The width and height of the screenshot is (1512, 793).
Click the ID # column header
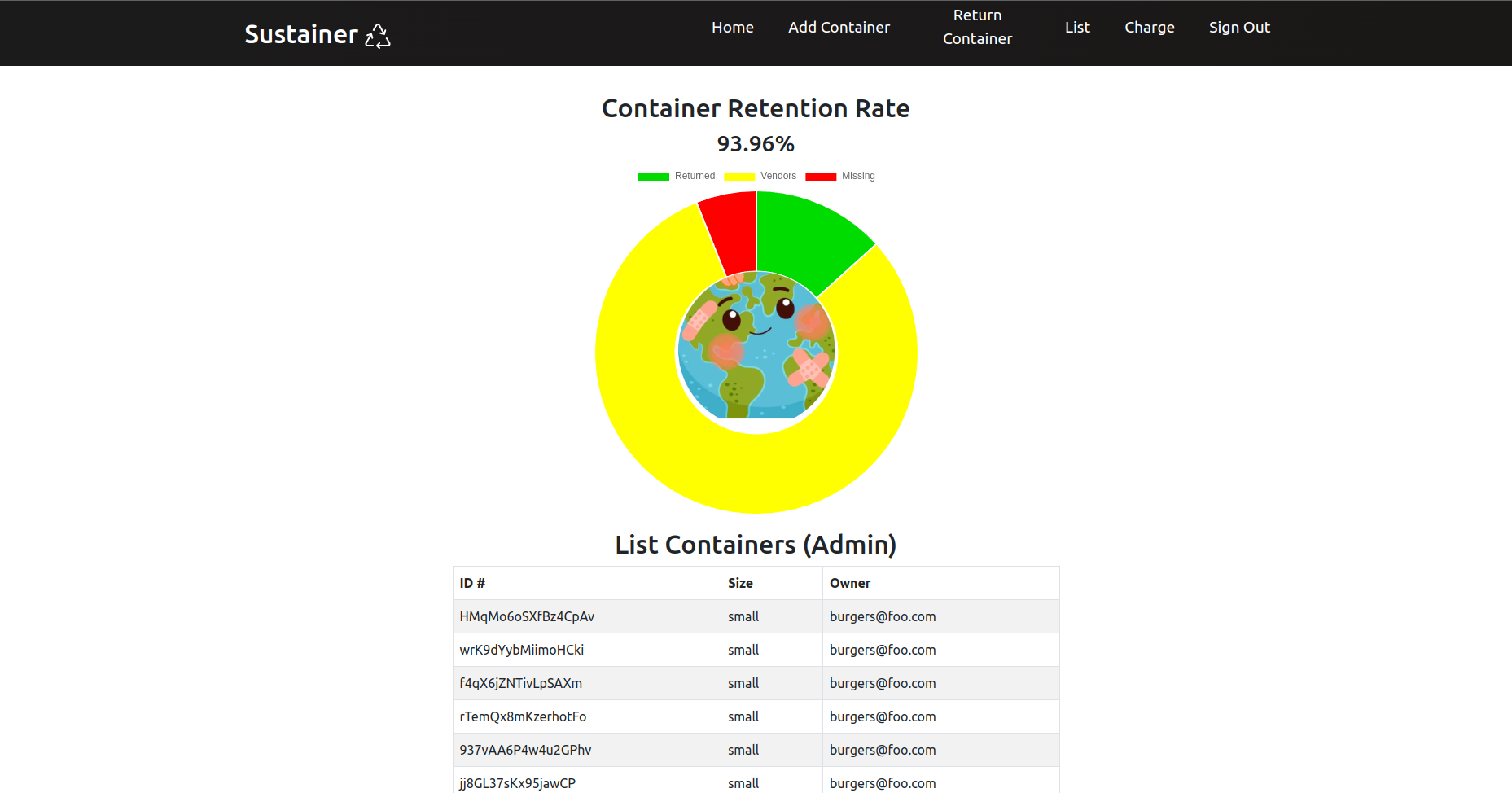click(472, 583)
